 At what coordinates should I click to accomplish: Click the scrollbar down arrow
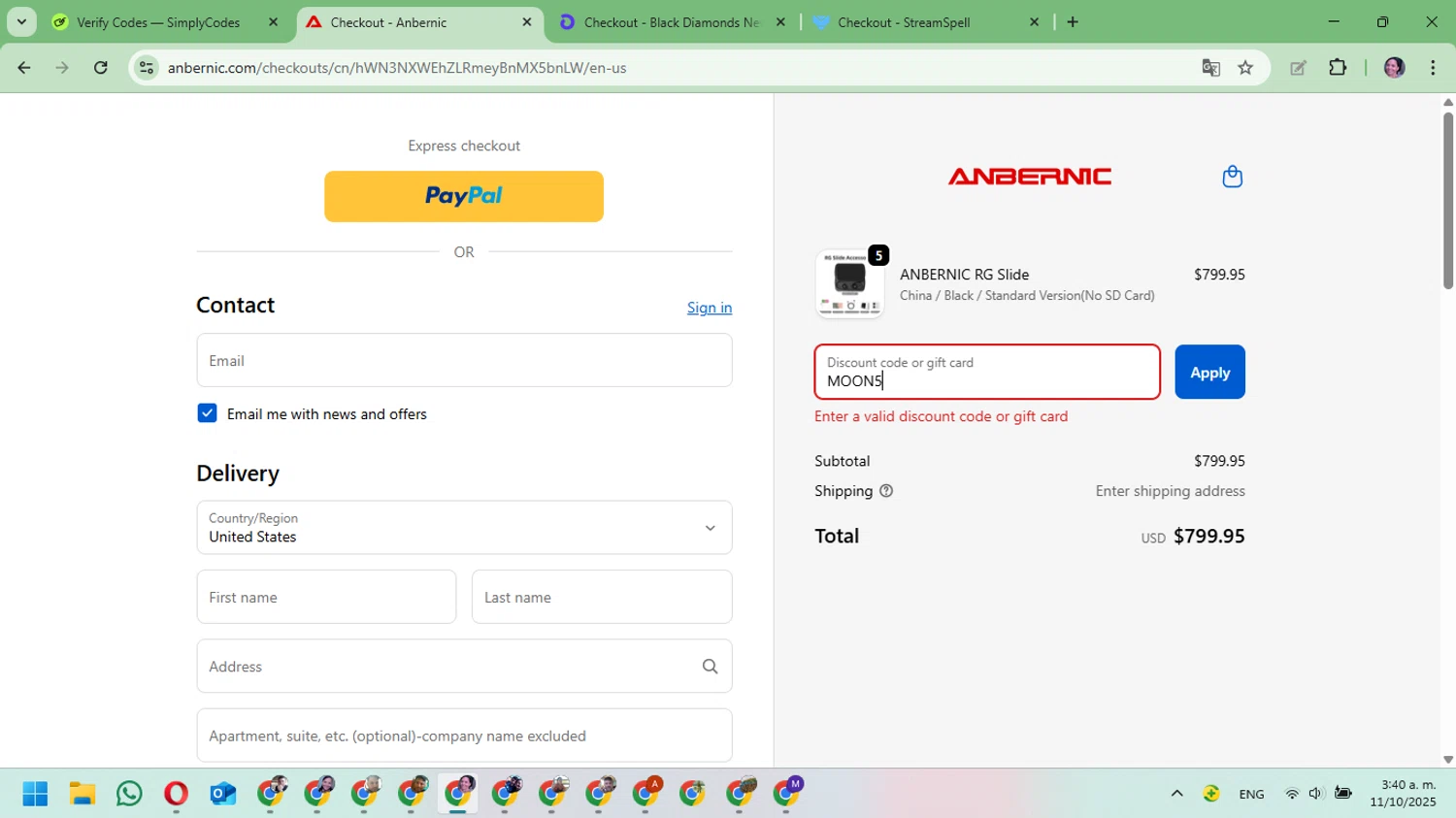click(1448, 760)
